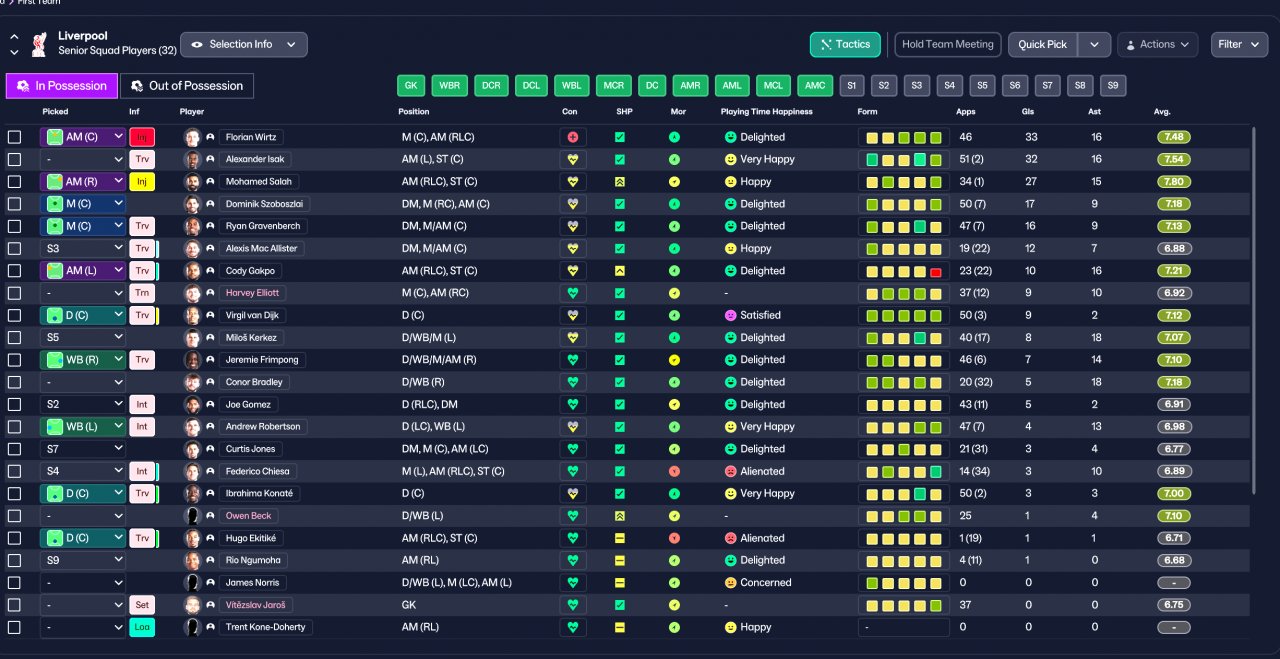This screenshot has height=659, width=1280.
Task: Click the red Inj badge for Florian Wirtz
Action: [x=142, y=137]
